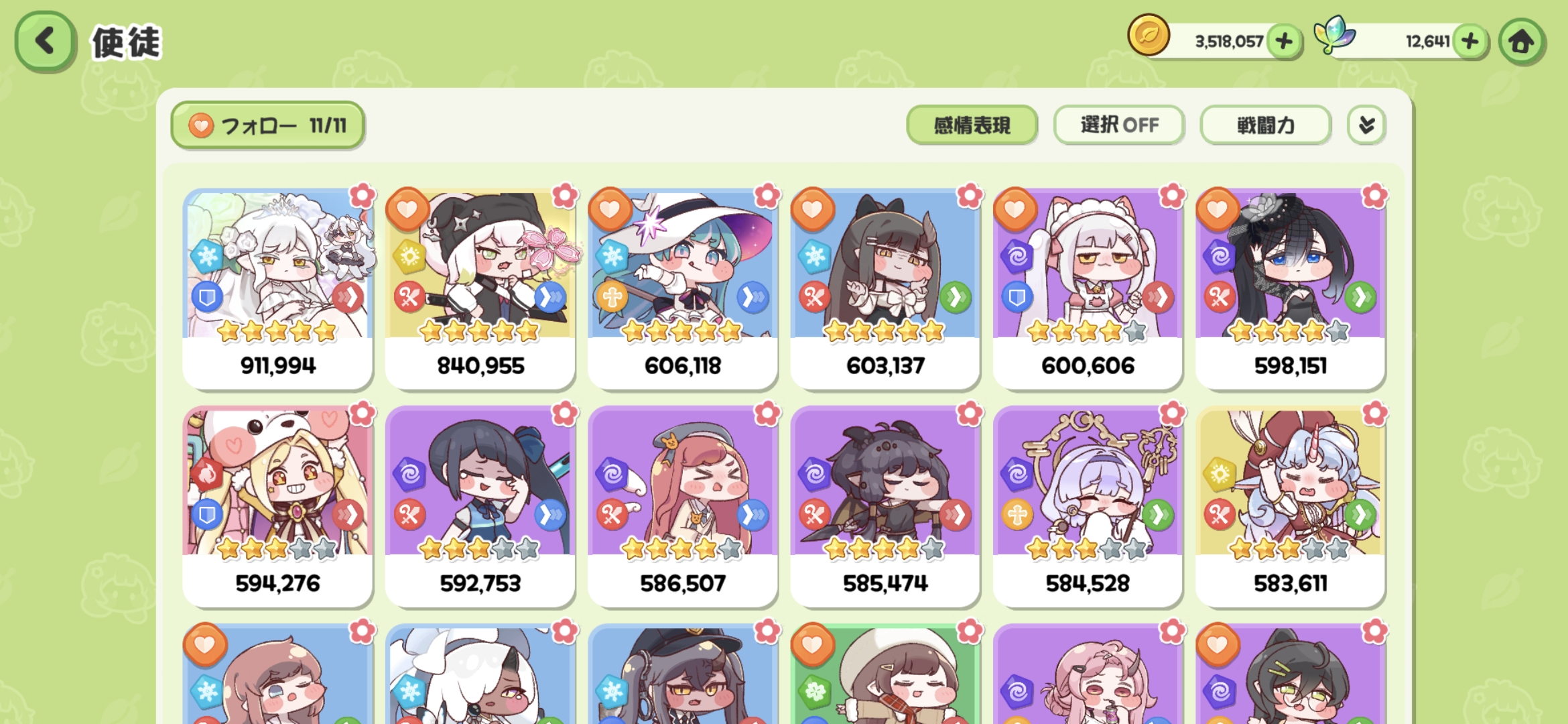Select character card with power 603,137
Image resolution: width=1568 pixels, height=724 pixels.
click(885, 289)
